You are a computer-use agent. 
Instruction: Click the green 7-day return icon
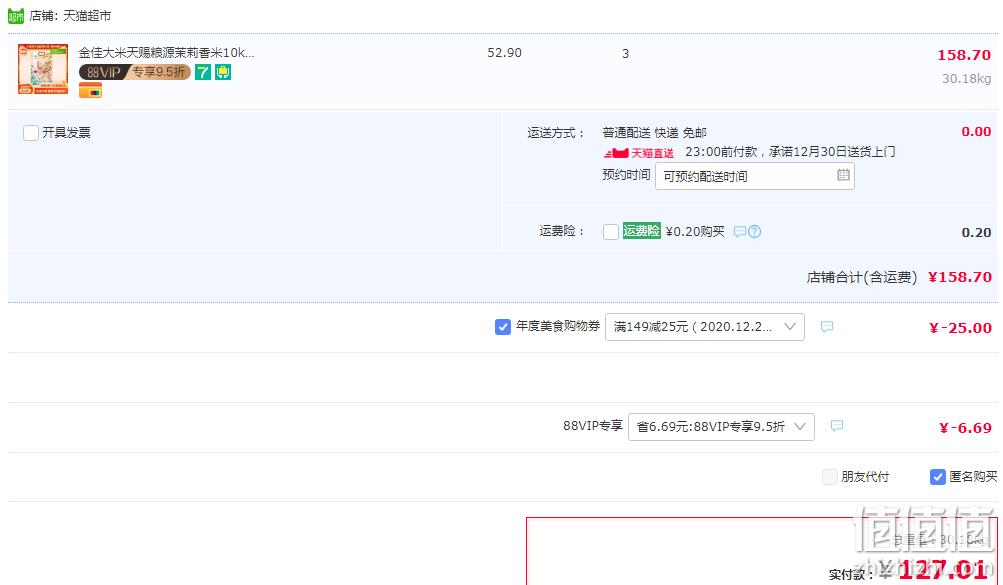(x=203, y=72)
